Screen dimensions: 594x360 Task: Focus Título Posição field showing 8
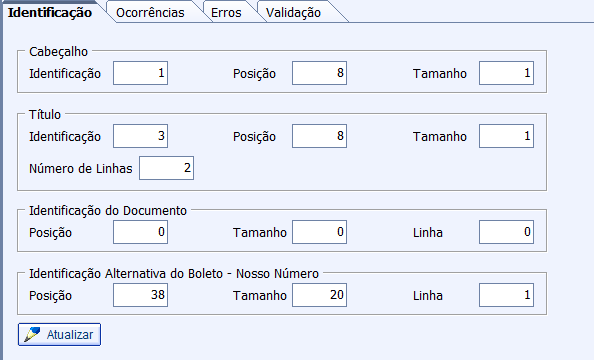(x=319, y=136)
